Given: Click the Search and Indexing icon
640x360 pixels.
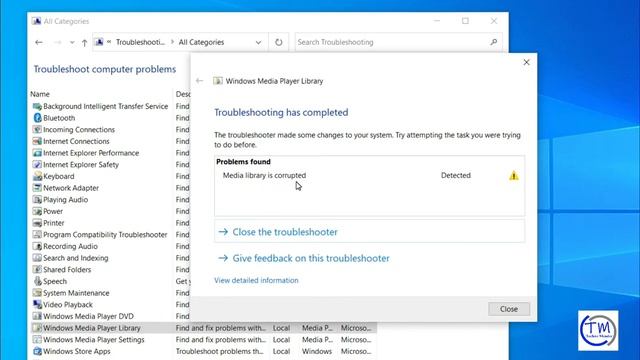Looking at the screenshot, I should point(37,258).
